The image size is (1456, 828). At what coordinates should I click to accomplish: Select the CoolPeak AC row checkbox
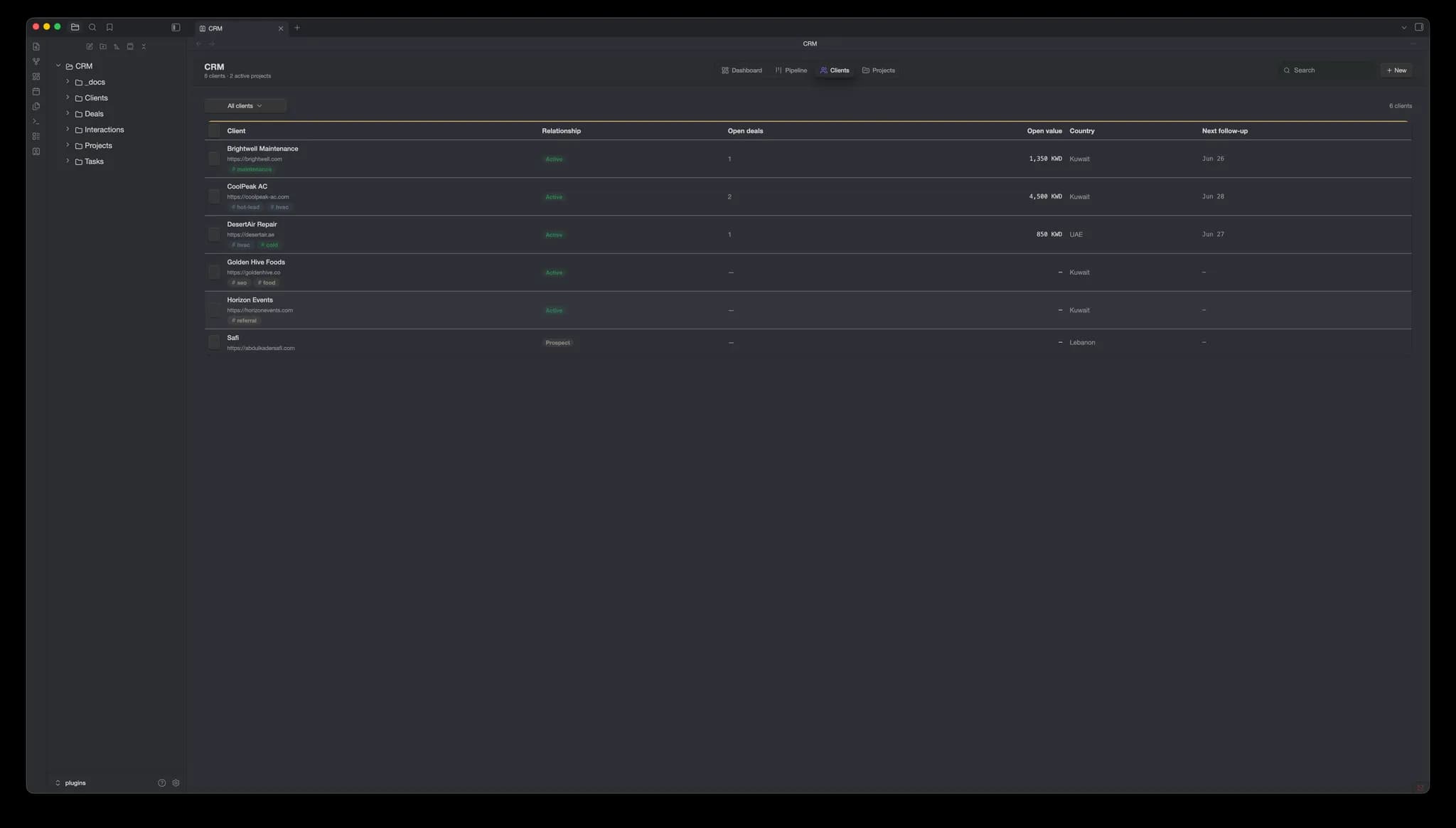click(214, 196)
